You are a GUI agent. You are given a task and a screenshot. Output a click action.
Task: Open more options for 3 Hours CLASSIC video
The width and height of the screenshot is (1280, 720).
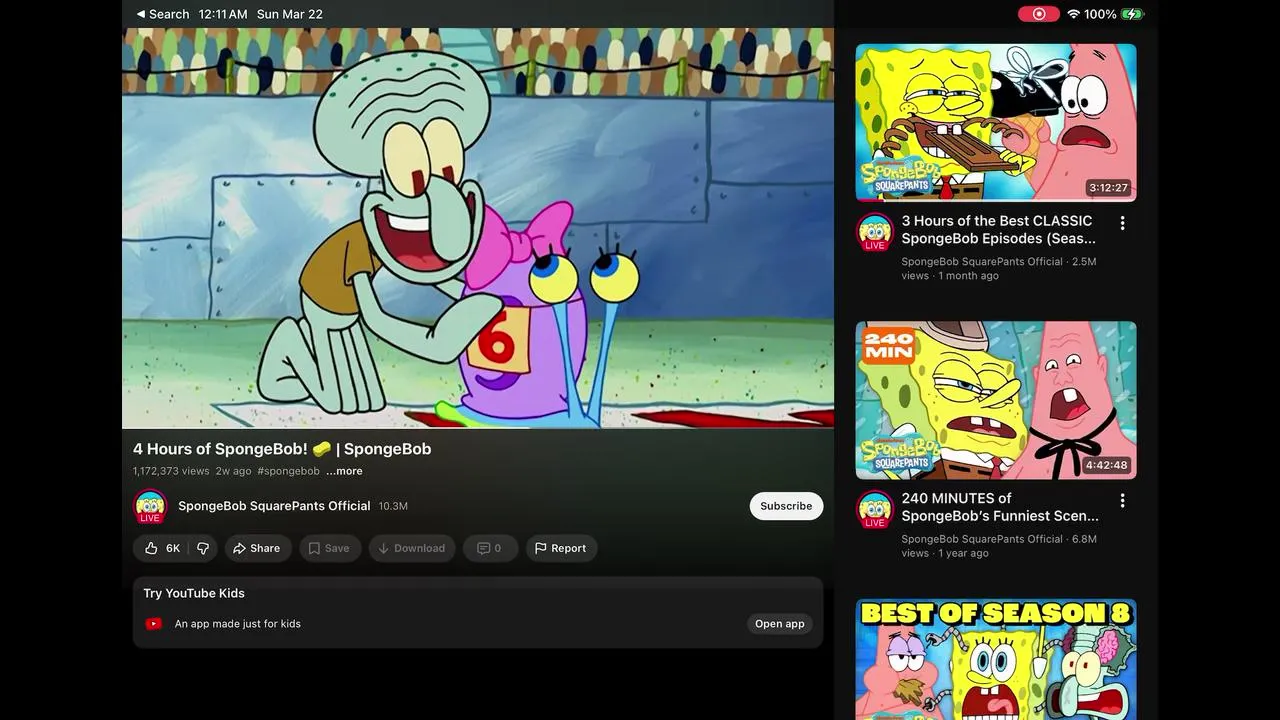coord(1122,223)
